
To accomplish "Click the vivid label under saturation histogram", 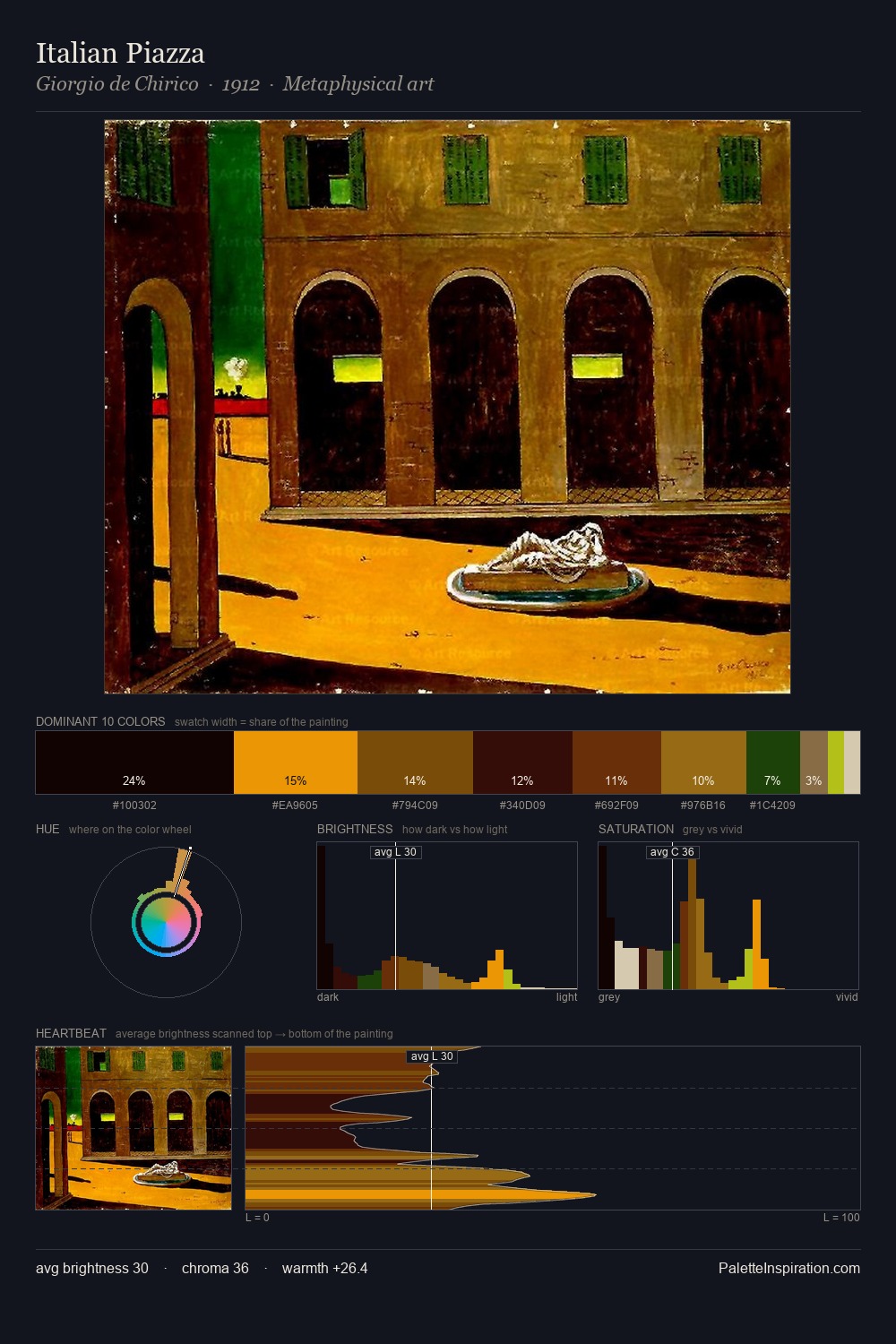I will tap(847, 997).
